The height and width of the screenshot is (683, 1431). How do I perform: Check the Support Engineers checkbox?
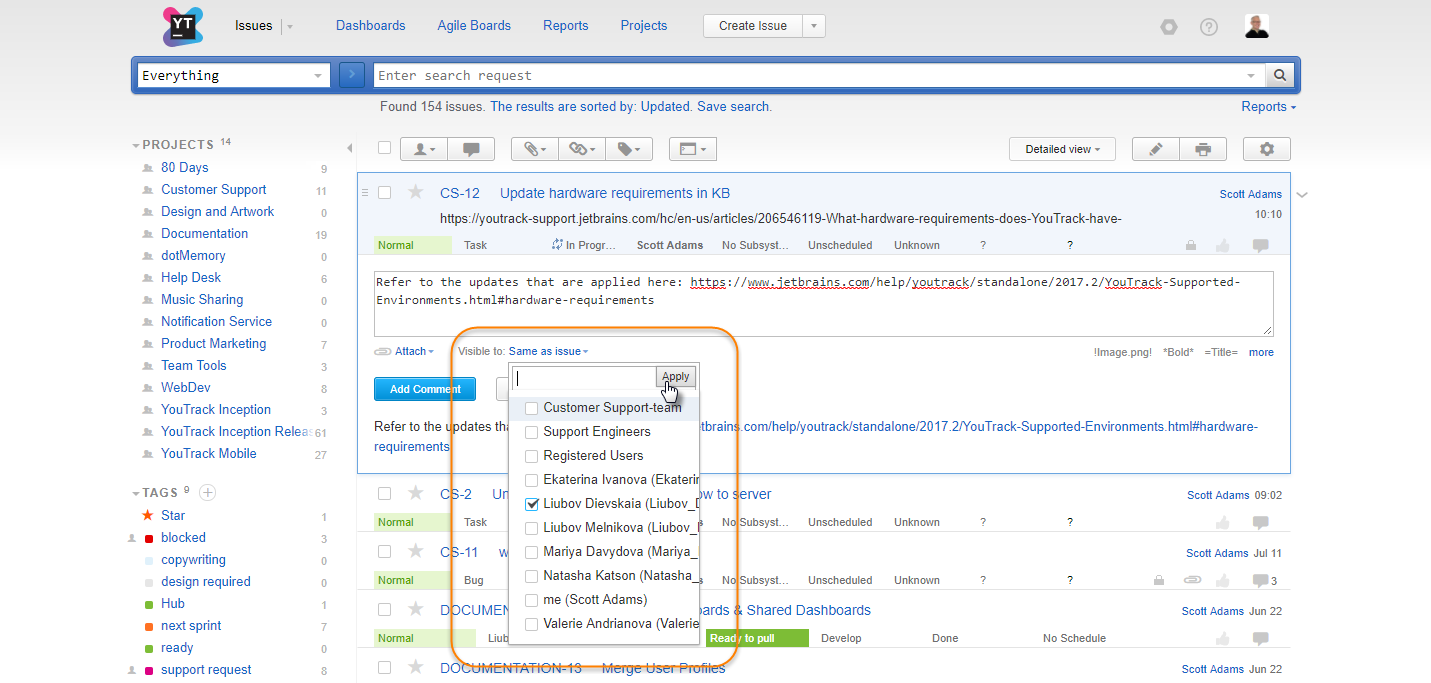pyautogui.click(x=532, y=432)
